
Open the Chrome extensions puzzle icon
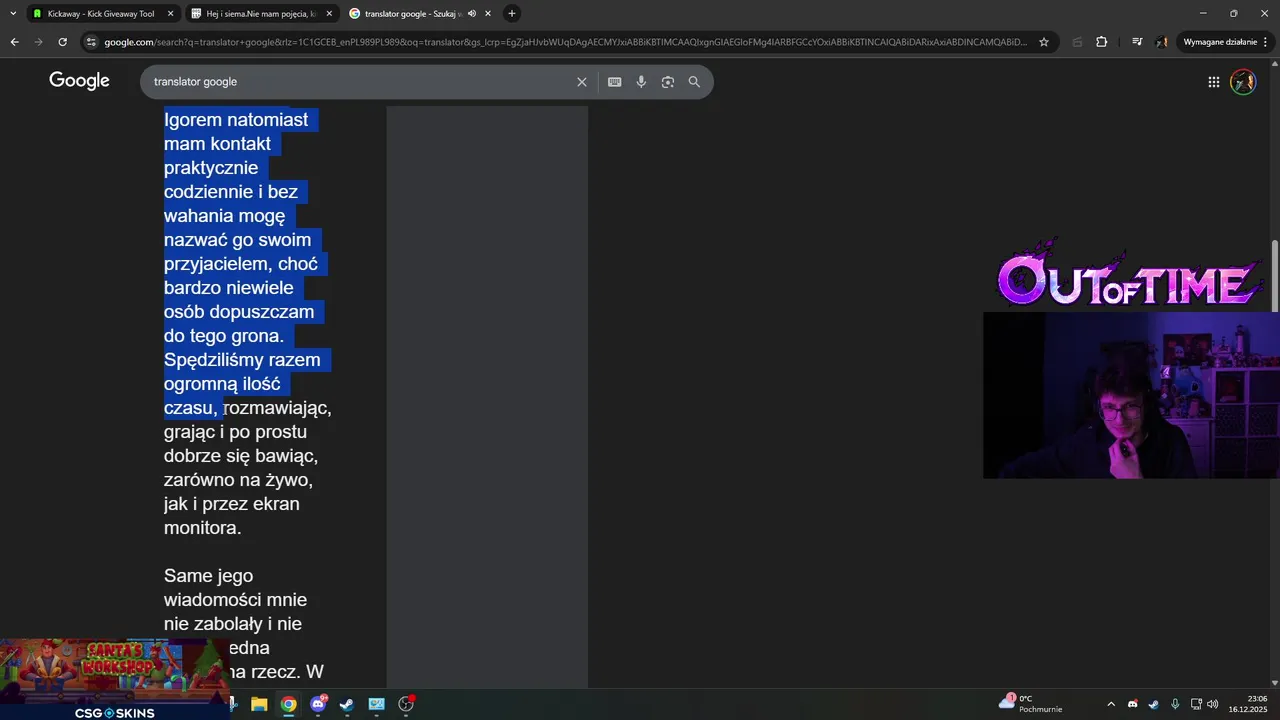tap(1102, 42)
